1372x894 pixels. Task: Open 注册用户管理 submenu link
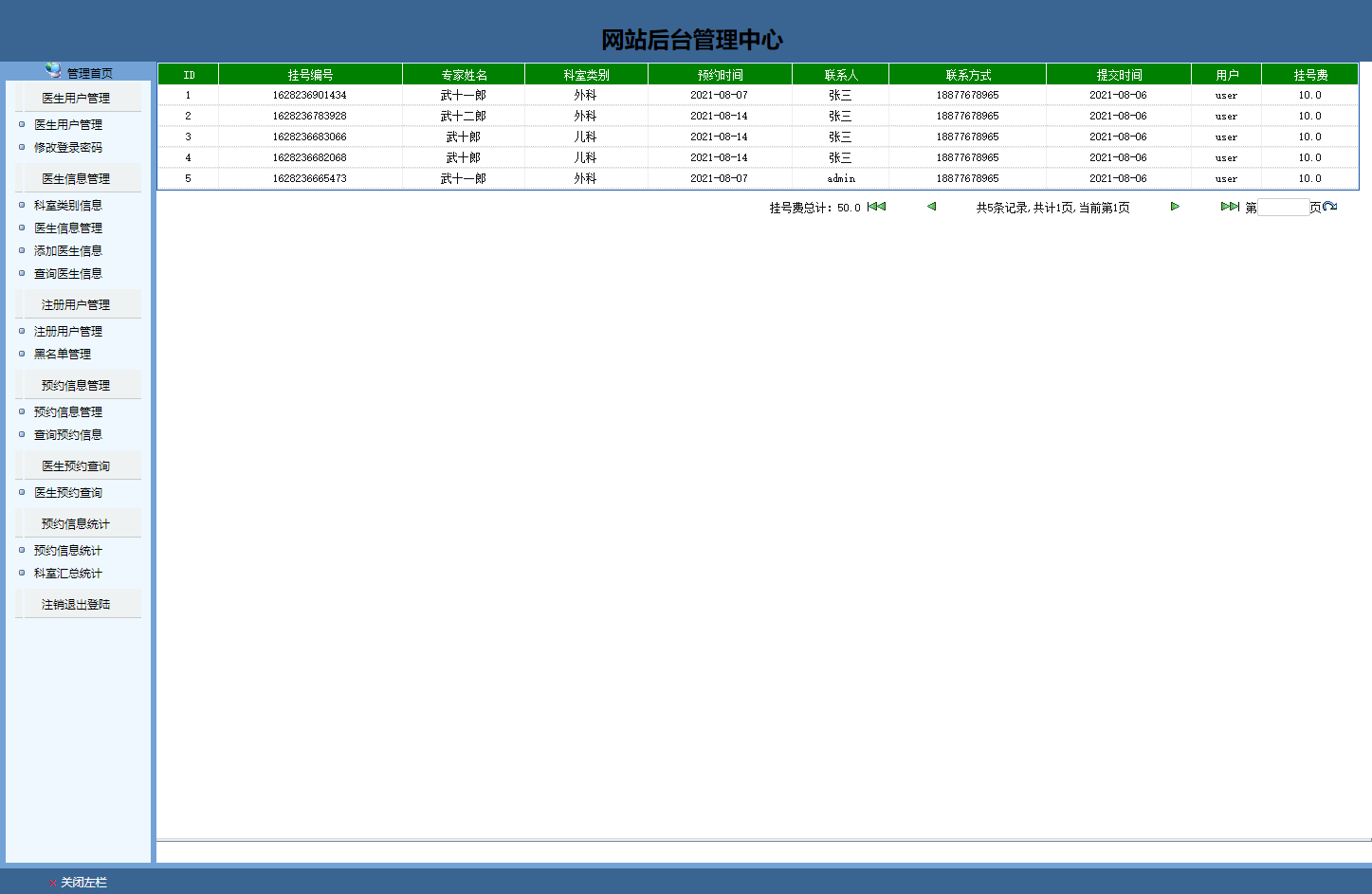point(68,331)
